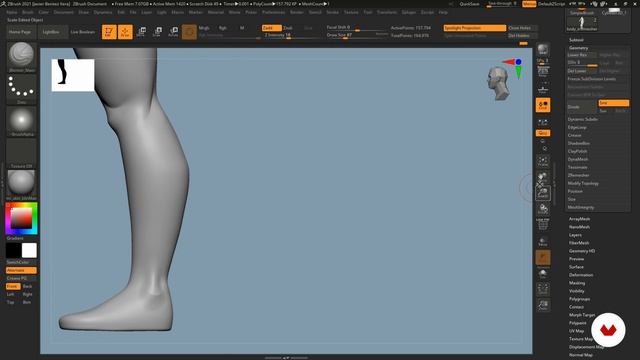Expand the DynaMesh subsection
Image resolution: width=640 pixels, height=360 pixels.
coord(578,159)
